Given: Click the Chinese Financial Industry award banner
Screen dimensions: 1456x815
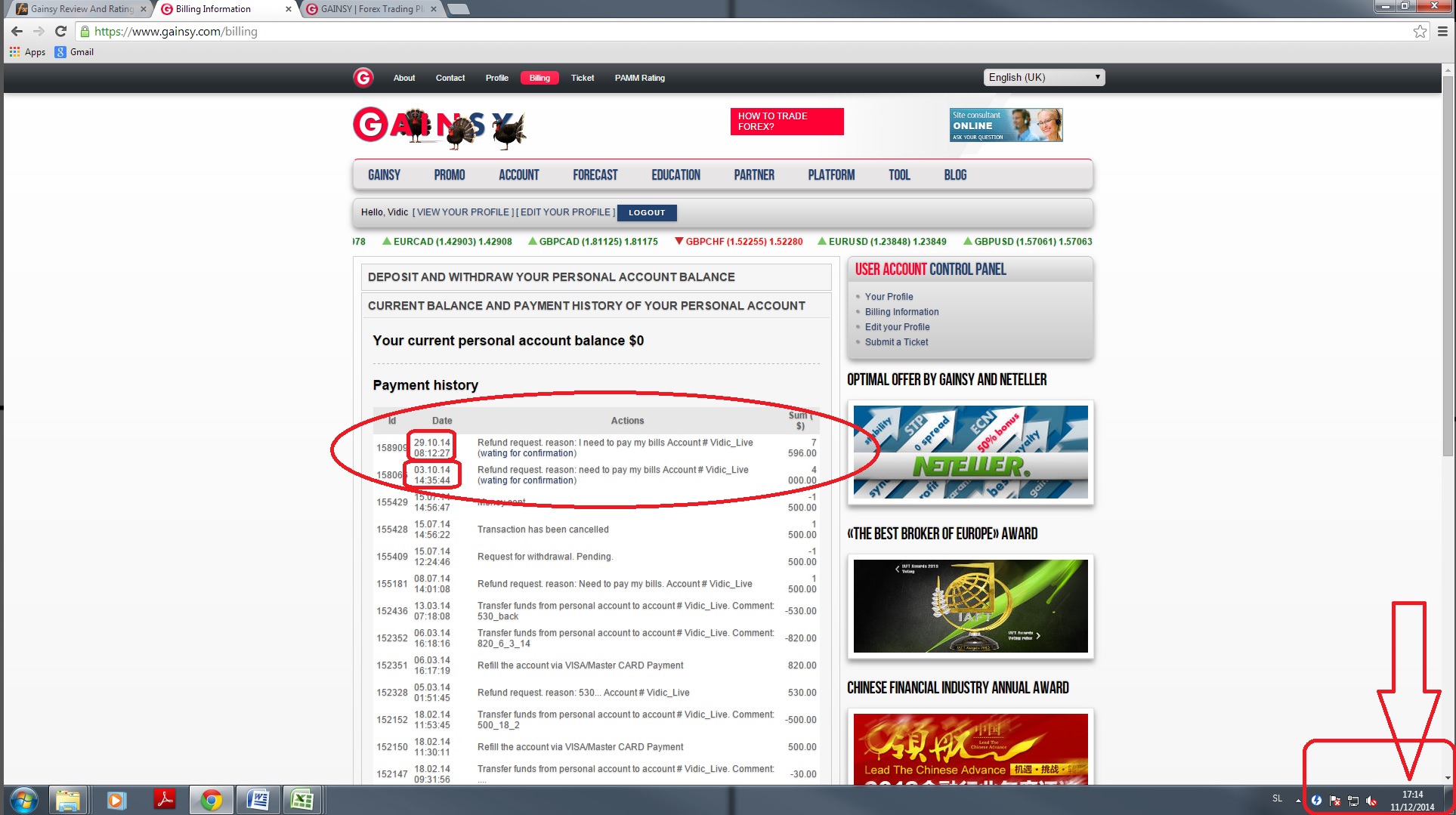Looking at the screenshot, I should click(x=970, y=748).
